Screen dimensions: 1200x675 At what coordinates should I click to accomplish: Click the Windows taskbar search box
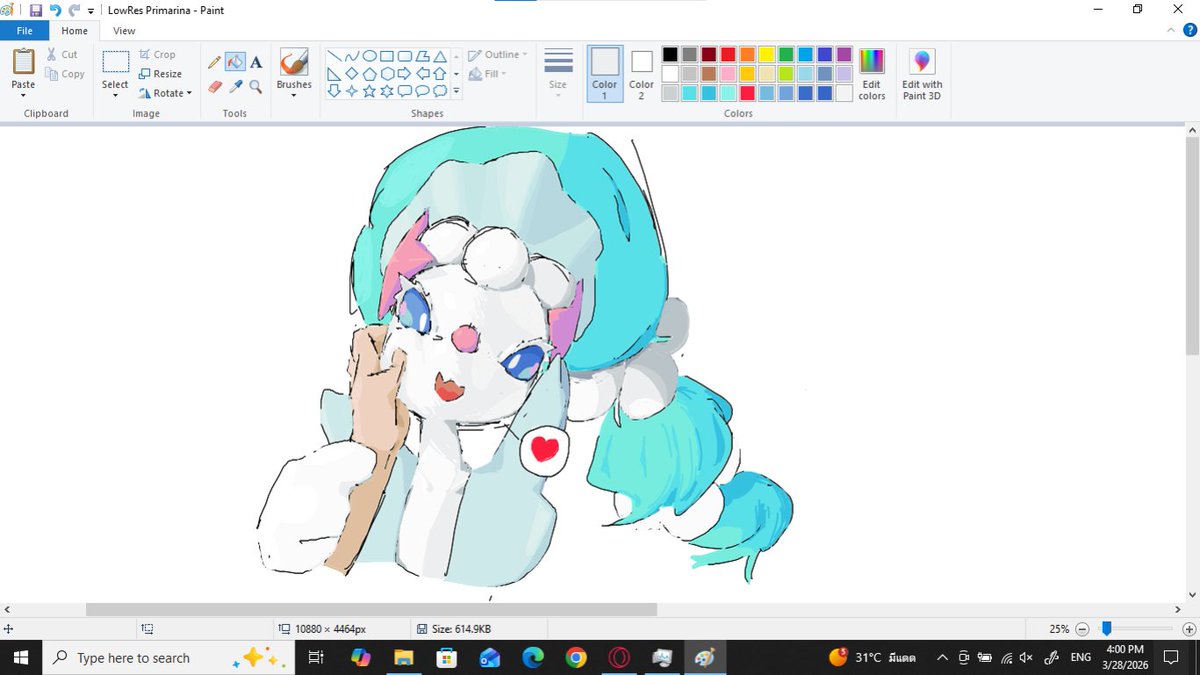pos(169,658)
